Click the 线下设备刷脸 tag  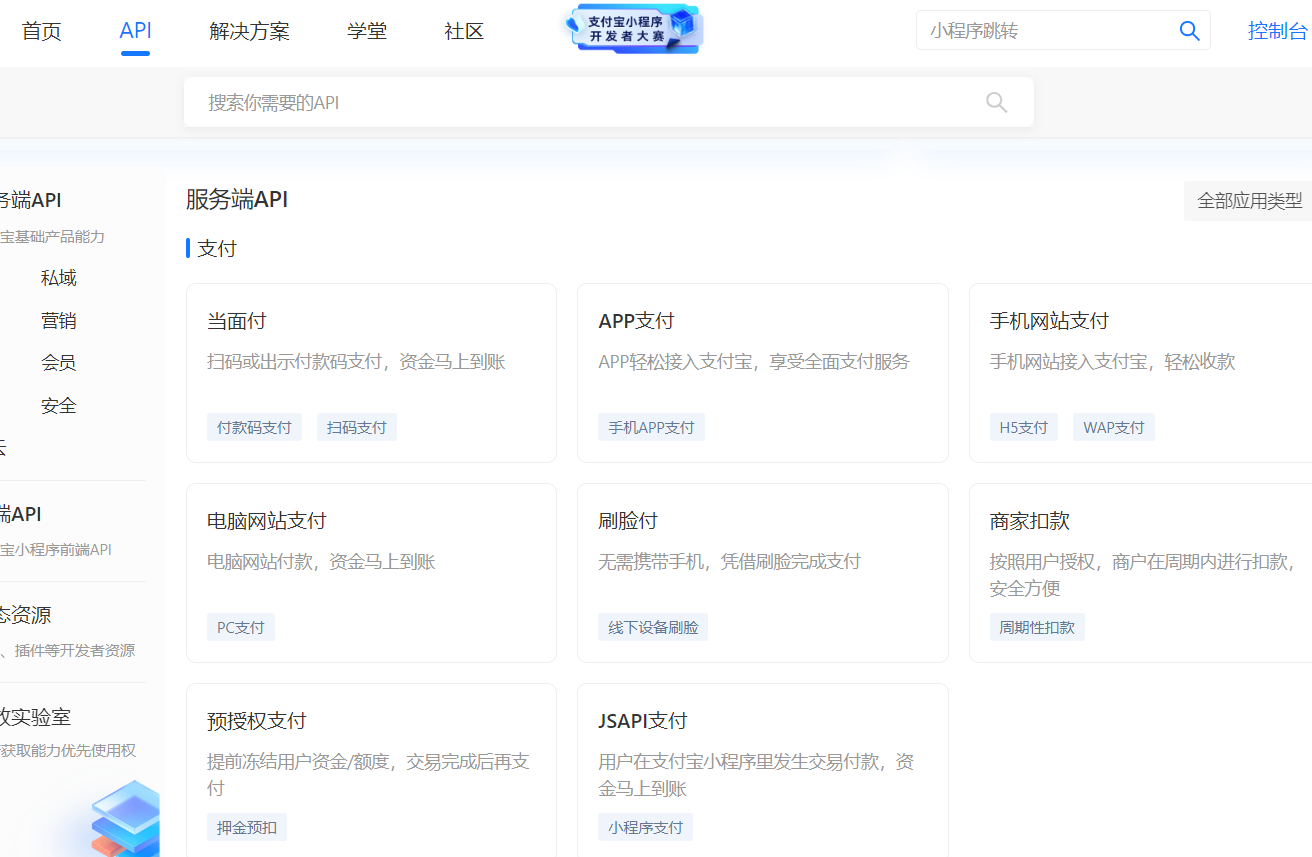[653, 627]
